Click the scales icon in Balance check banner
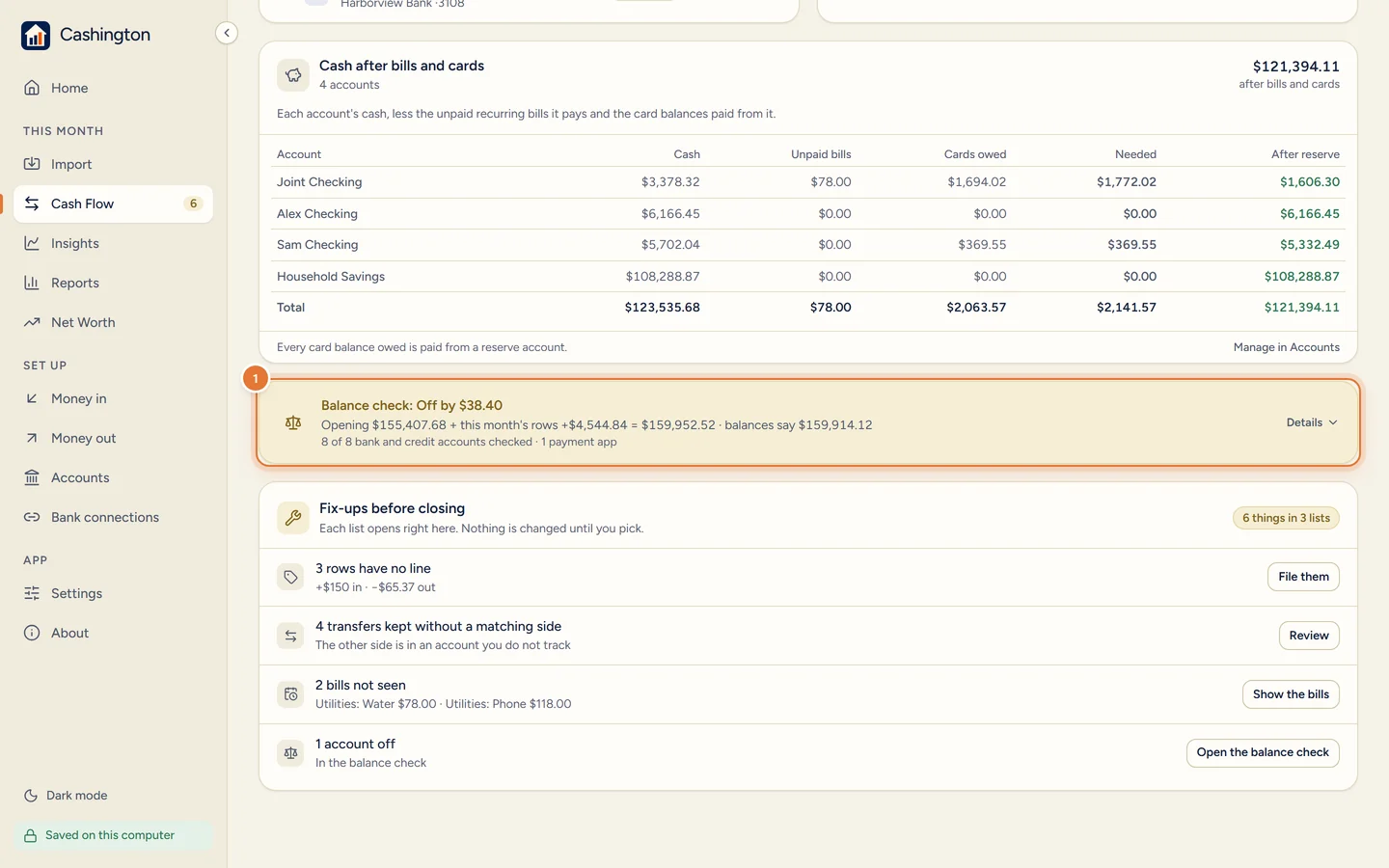Screen dimensions: 1389x868 click(x=293, y=423)
